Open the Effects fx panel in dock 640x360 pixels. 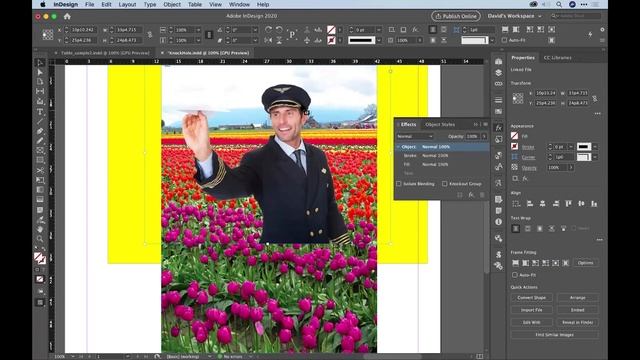point(498,128)
